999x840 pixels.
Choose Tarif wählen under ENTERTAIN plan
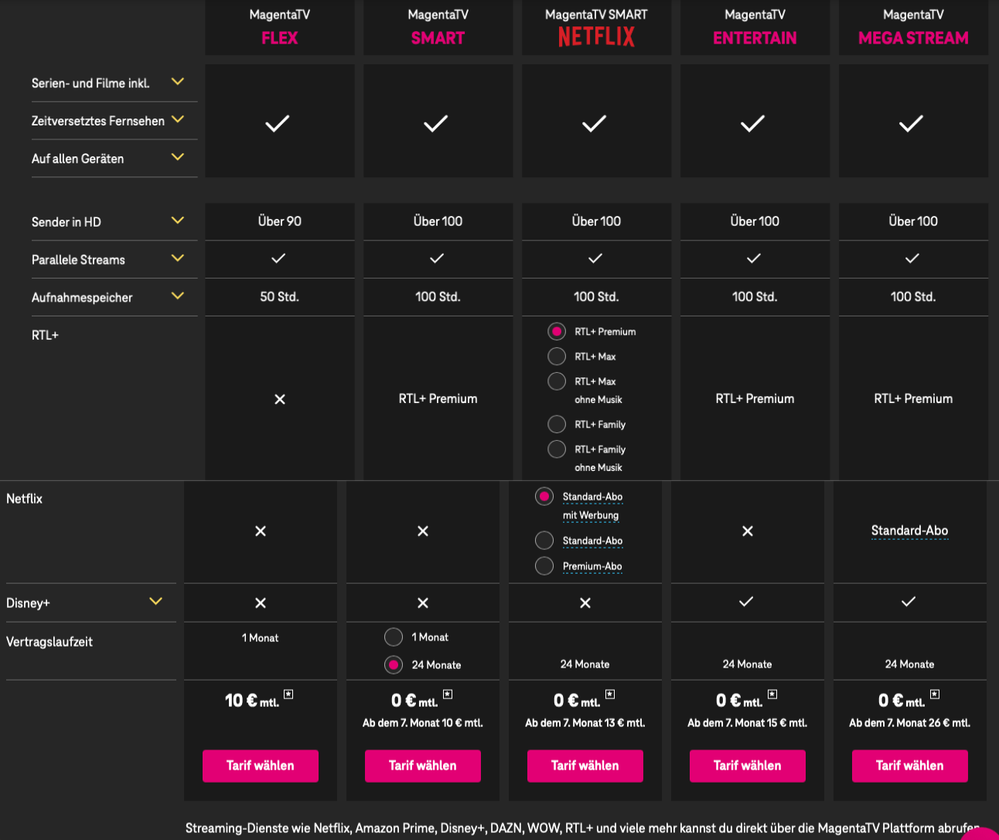pos(747,766)
